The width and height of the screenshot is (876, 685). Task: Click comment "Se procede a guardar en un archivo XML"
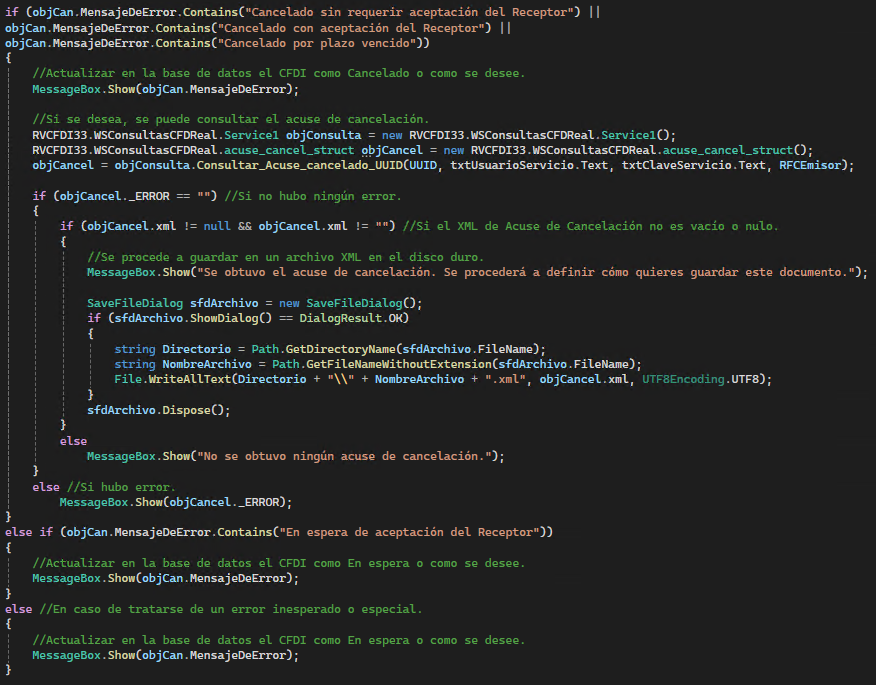[285, 257]
